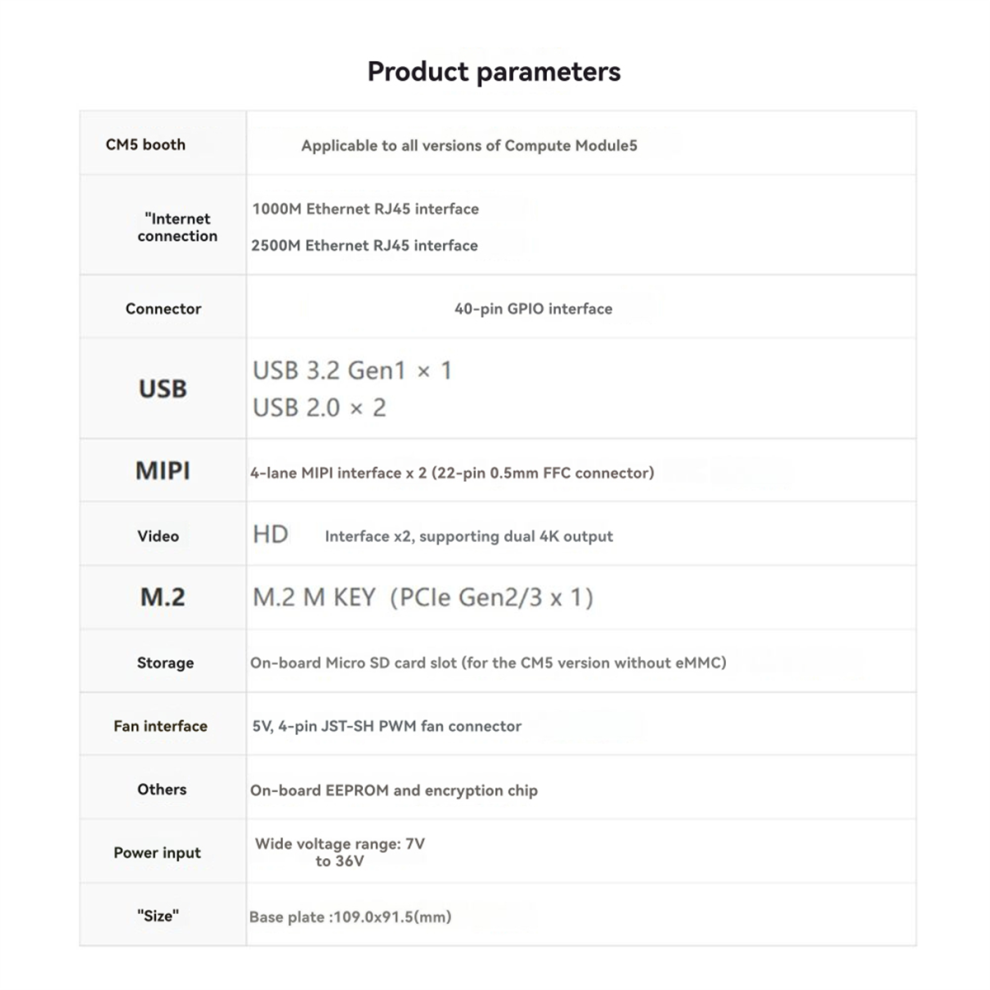Select the MIPI row label
990x990 pixels.
(163, 471)
